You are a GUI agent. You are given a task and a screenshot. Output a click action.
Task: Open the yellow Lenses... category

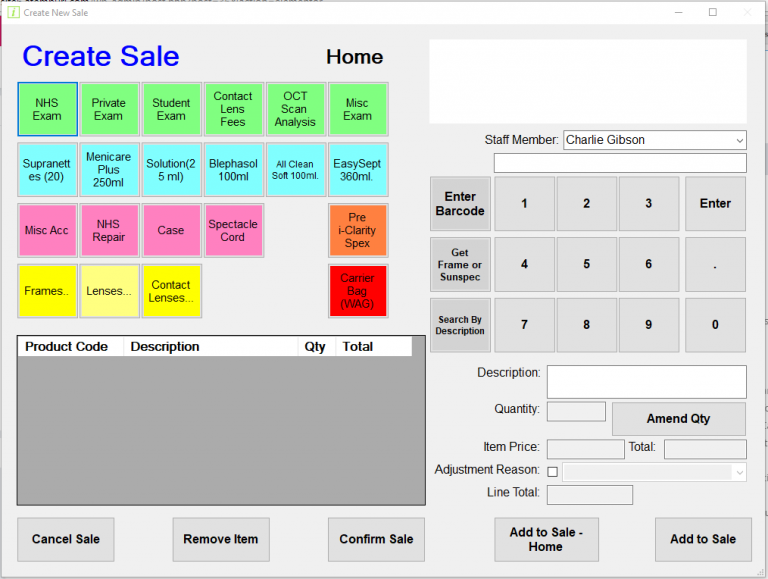click(x=109, y=291)
